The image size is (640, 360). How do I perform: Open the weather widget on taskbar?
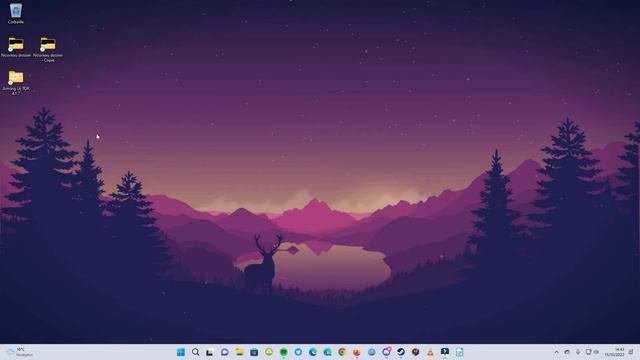[x=20, y=352]
